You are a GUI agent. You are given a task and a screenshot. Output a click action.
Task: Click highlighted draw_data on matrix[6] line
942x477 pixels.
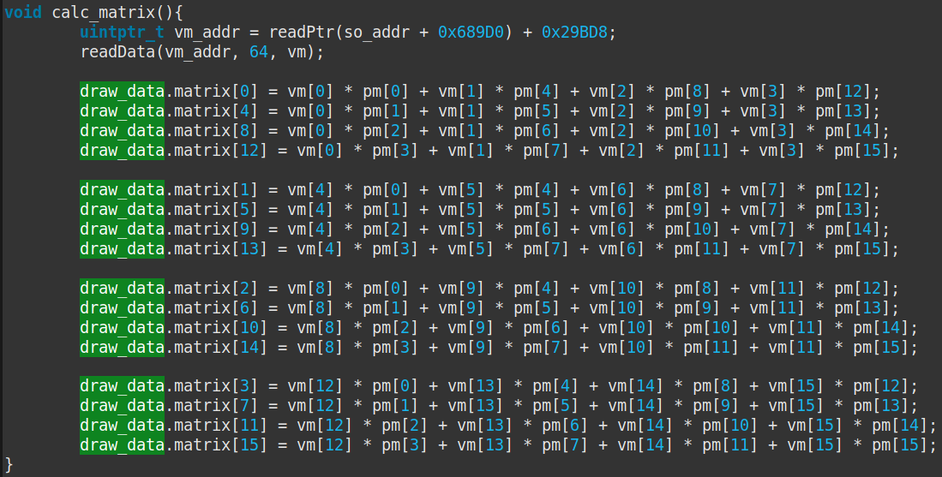tap(122, 308)
